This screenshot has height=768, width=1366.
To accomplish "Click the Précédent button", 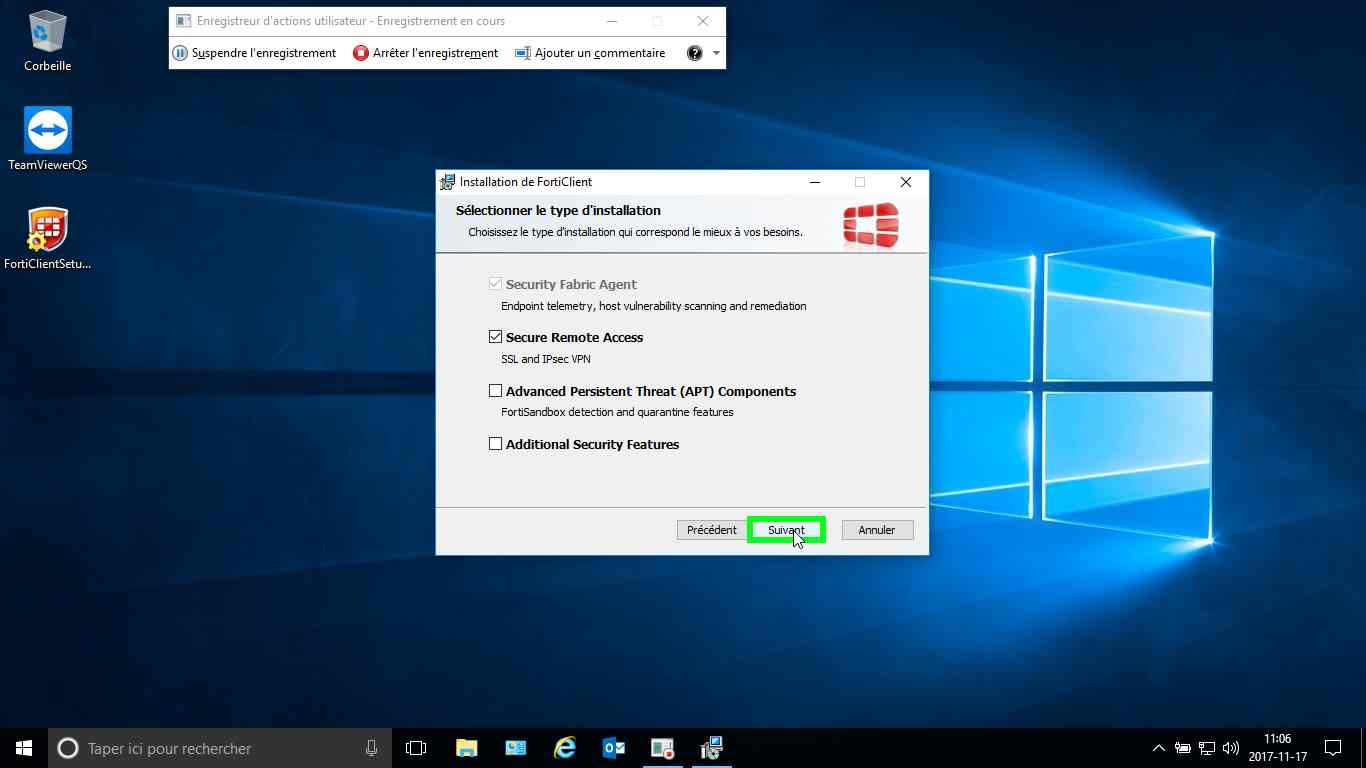I will (x=712, y=530).
